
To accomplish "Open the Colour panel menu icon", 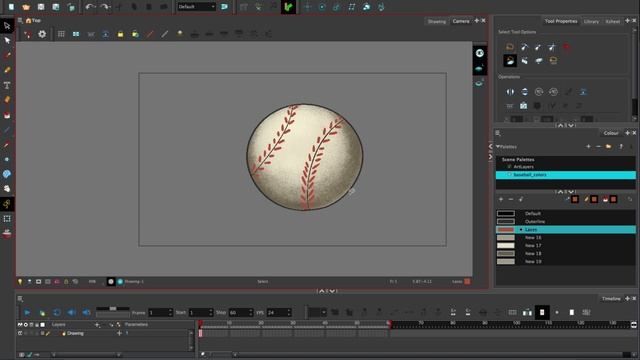I will tap(498, 133).
